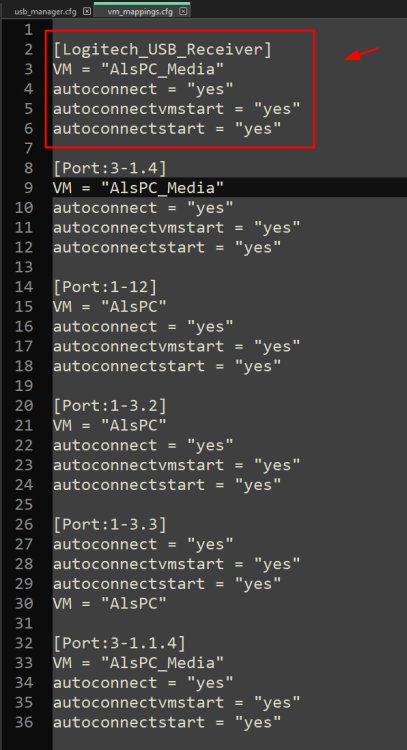Click the [Port:1-12] section header
407x750 pixels.
[105, 287]
